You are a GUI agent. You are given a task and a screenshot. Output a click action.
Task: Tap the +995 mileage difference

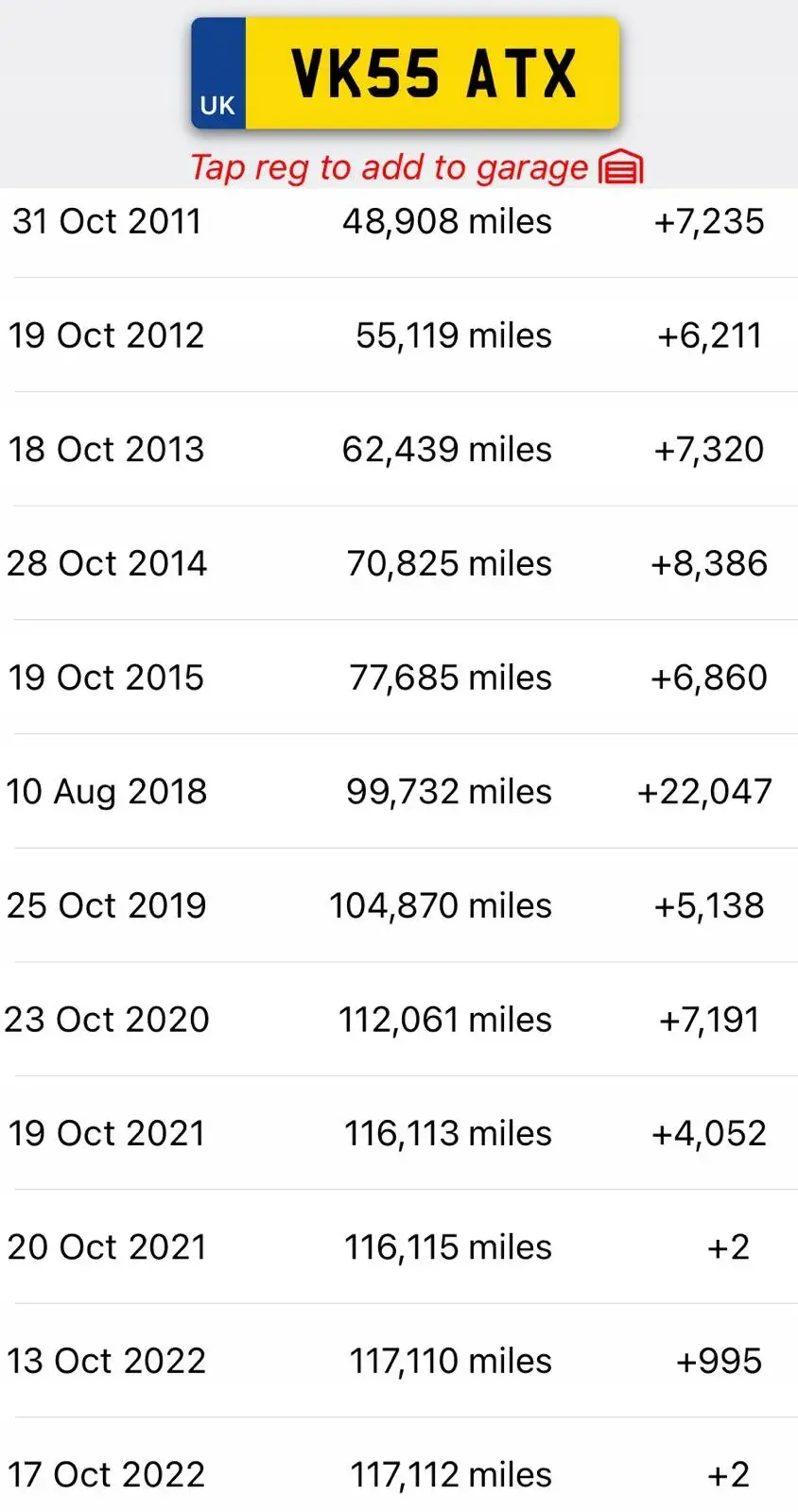click(719, 1362)
